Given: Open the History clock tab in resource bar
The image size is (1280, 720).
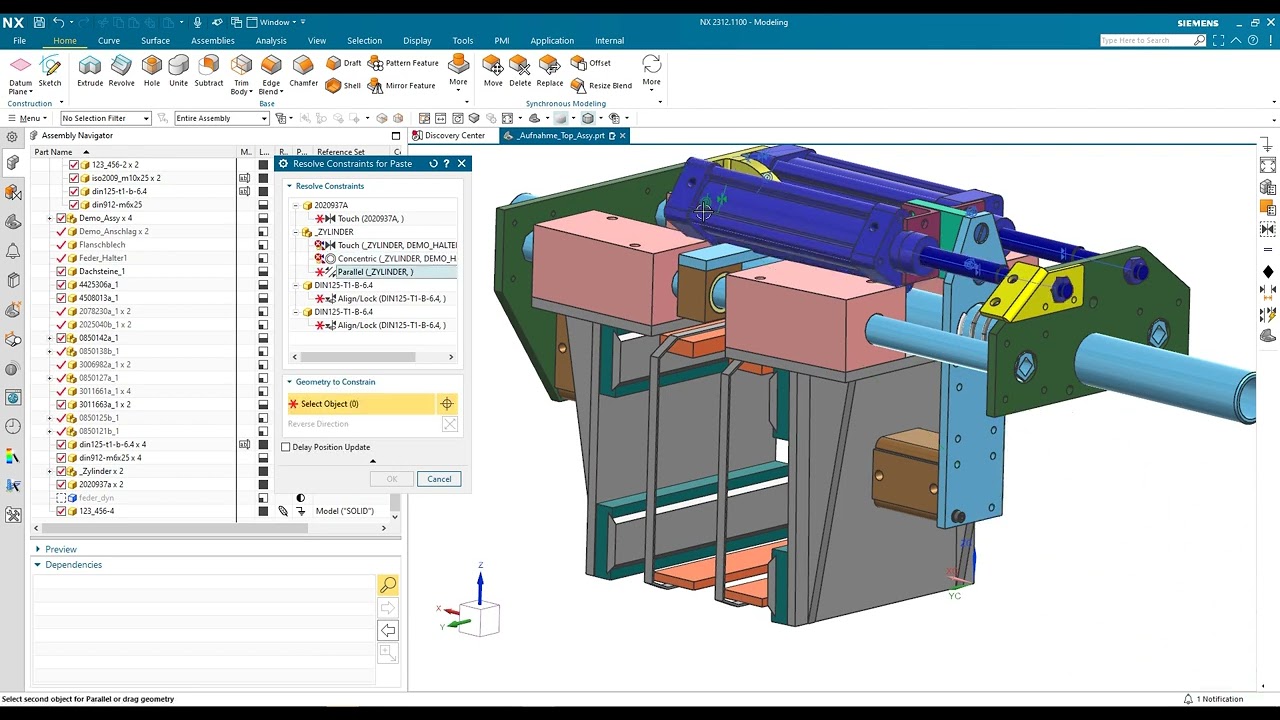Looking at the screenshot, I should point(13,427).
